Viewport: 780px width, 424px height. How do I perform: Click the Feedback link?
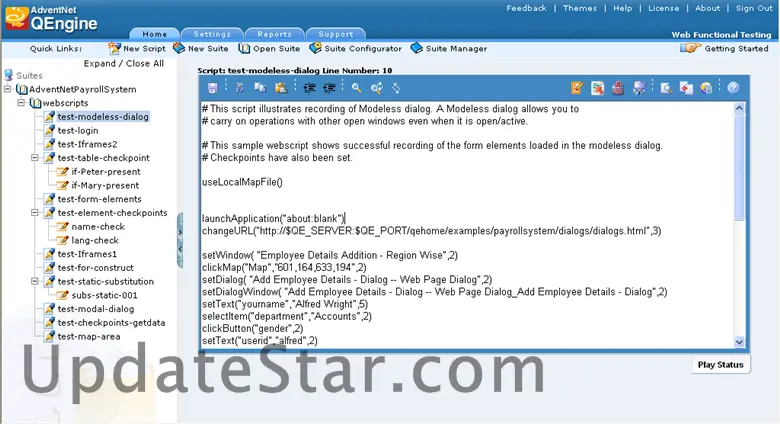coord(526,8)
